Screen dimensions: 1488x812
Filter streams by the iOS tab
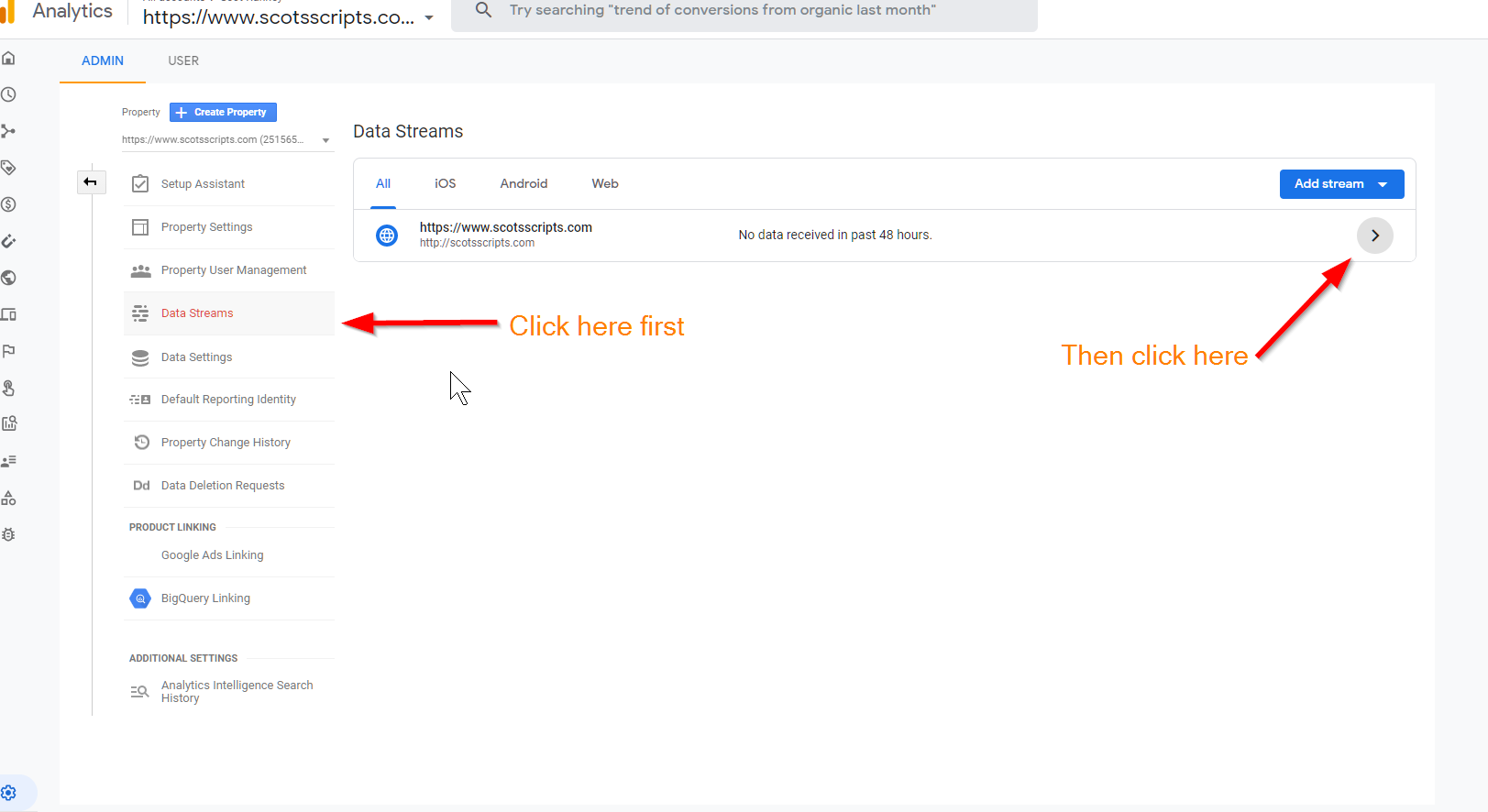click(445, 184)
